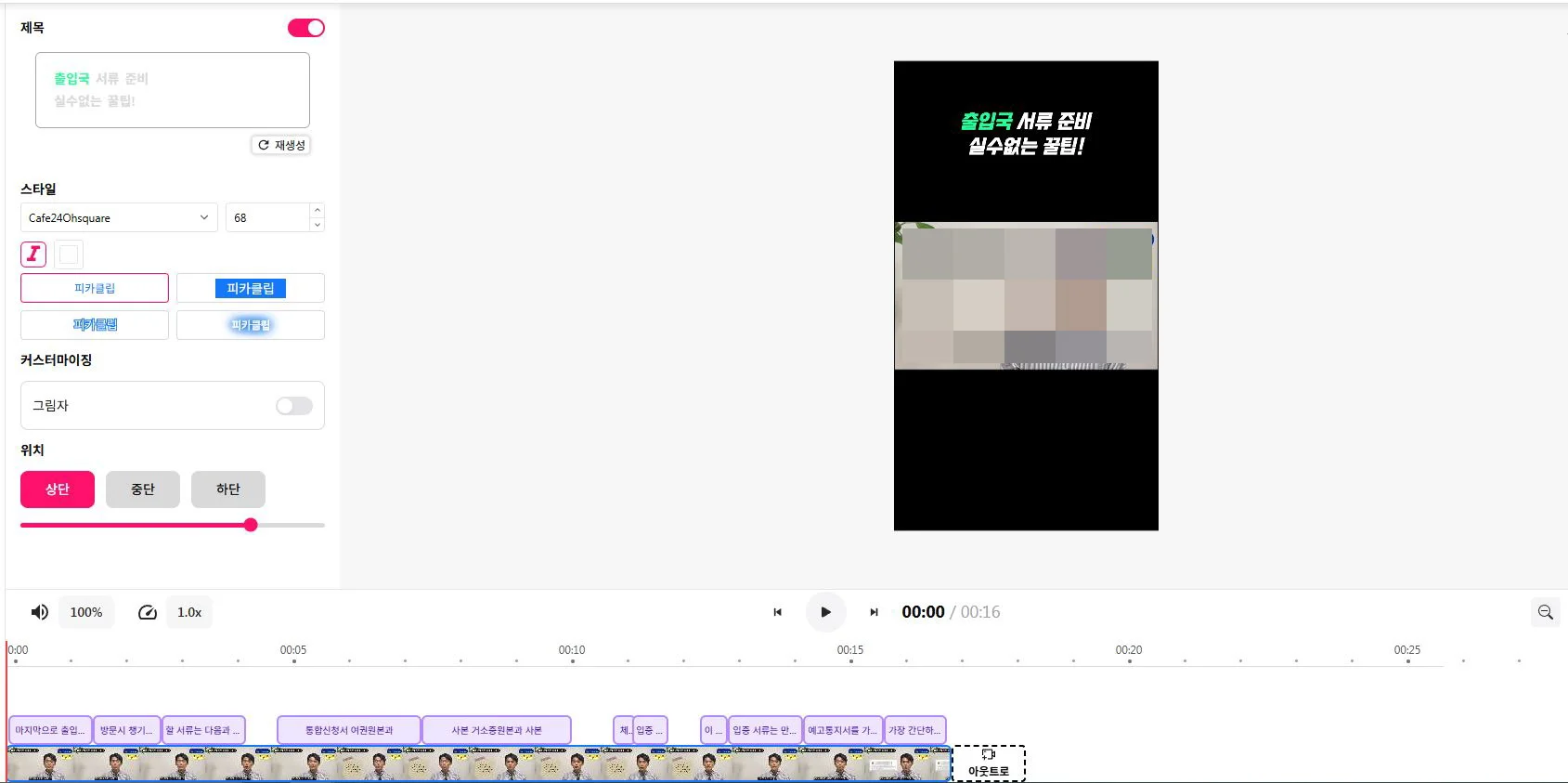Click the volume speaker icon

(40, 612)
